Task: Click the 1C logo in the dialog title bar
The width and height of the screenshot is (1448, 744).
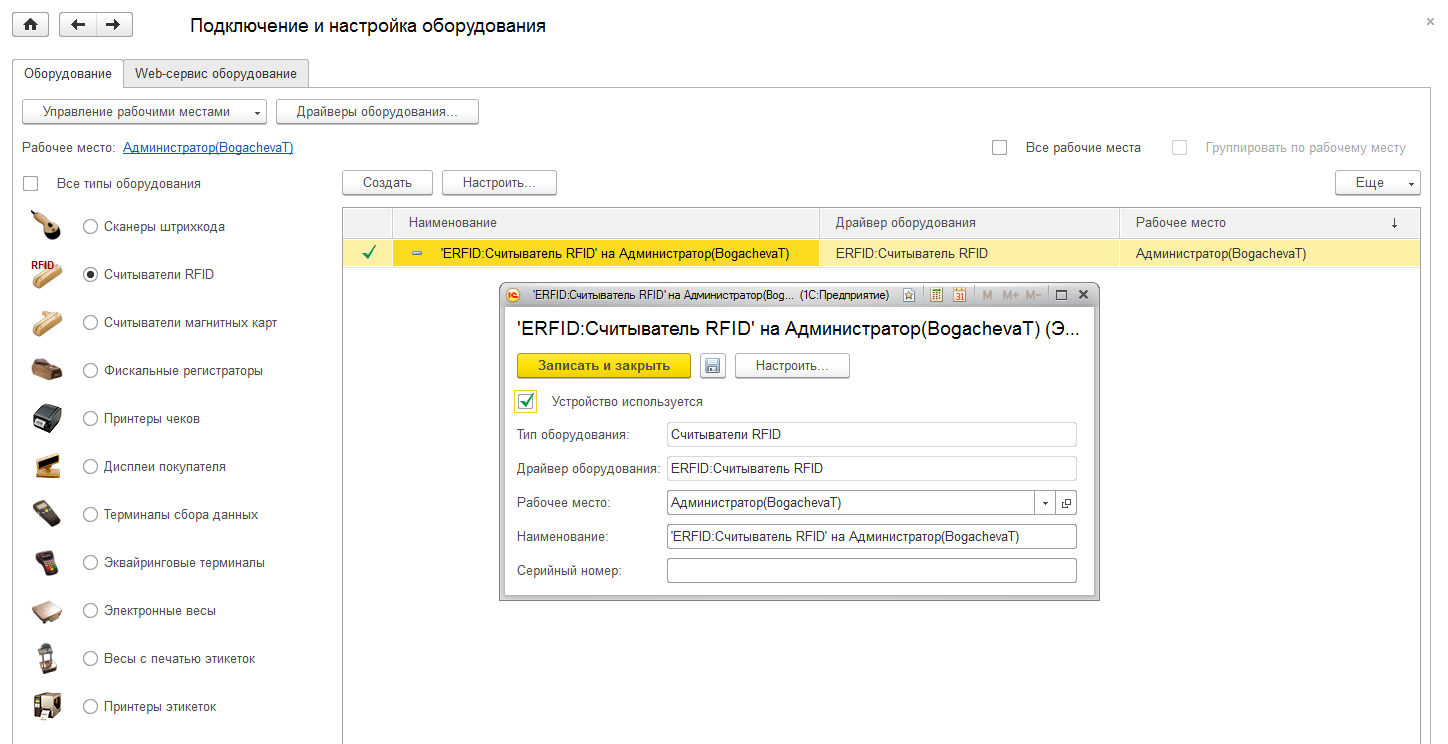Action: [514, 295]
